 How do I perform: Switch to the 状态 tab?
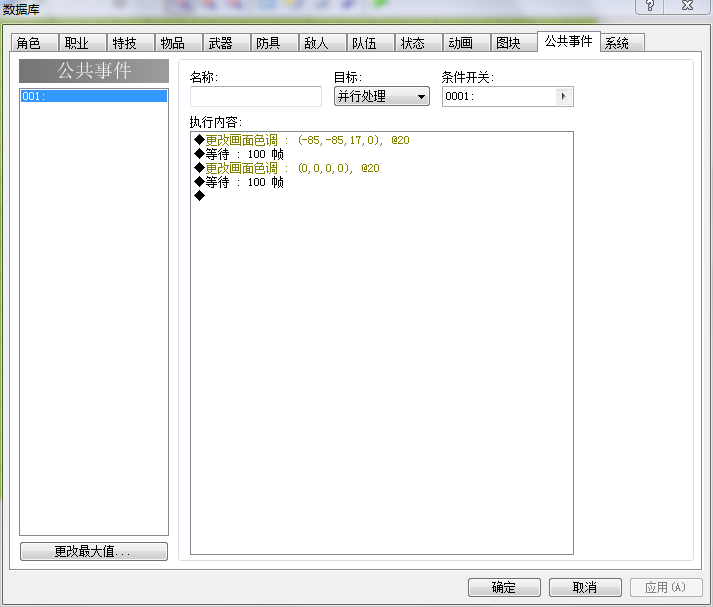click(x=419, y=43)
